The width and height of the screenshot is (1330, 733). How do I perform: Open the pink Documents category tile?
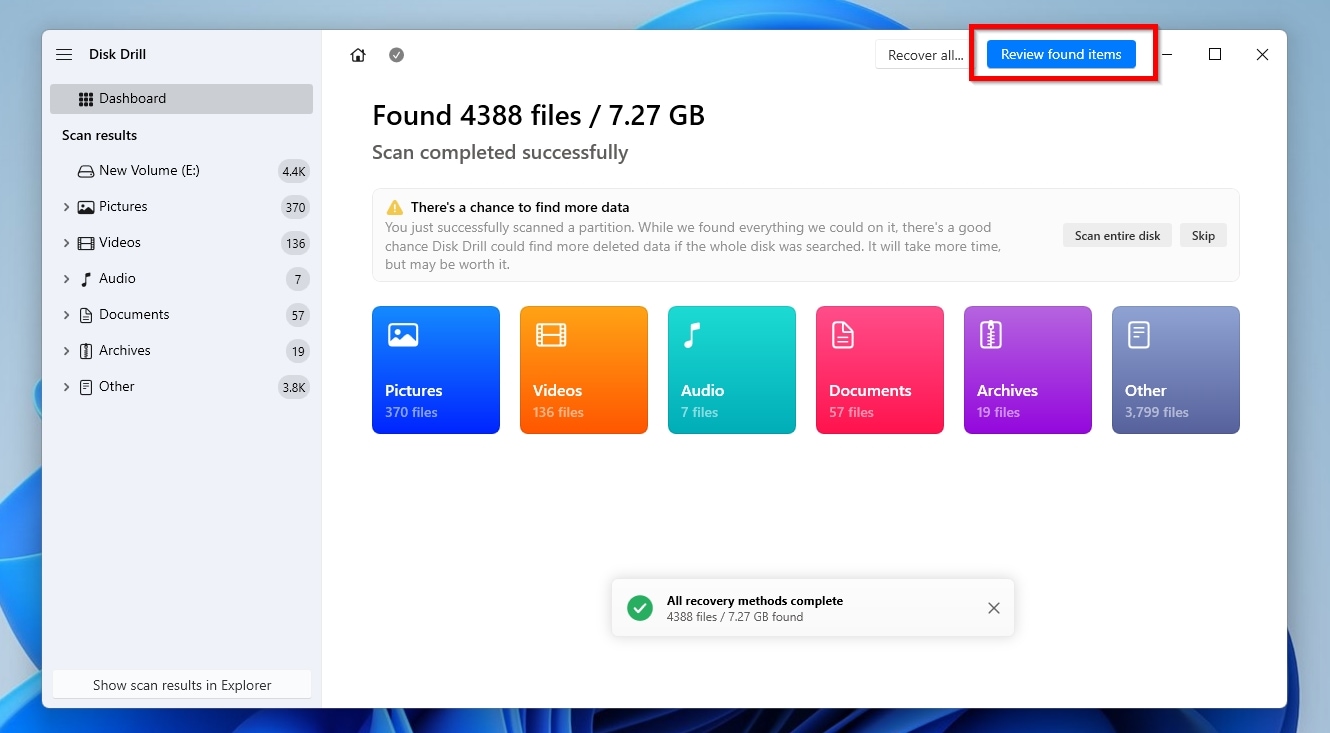(x=880, y=369)
